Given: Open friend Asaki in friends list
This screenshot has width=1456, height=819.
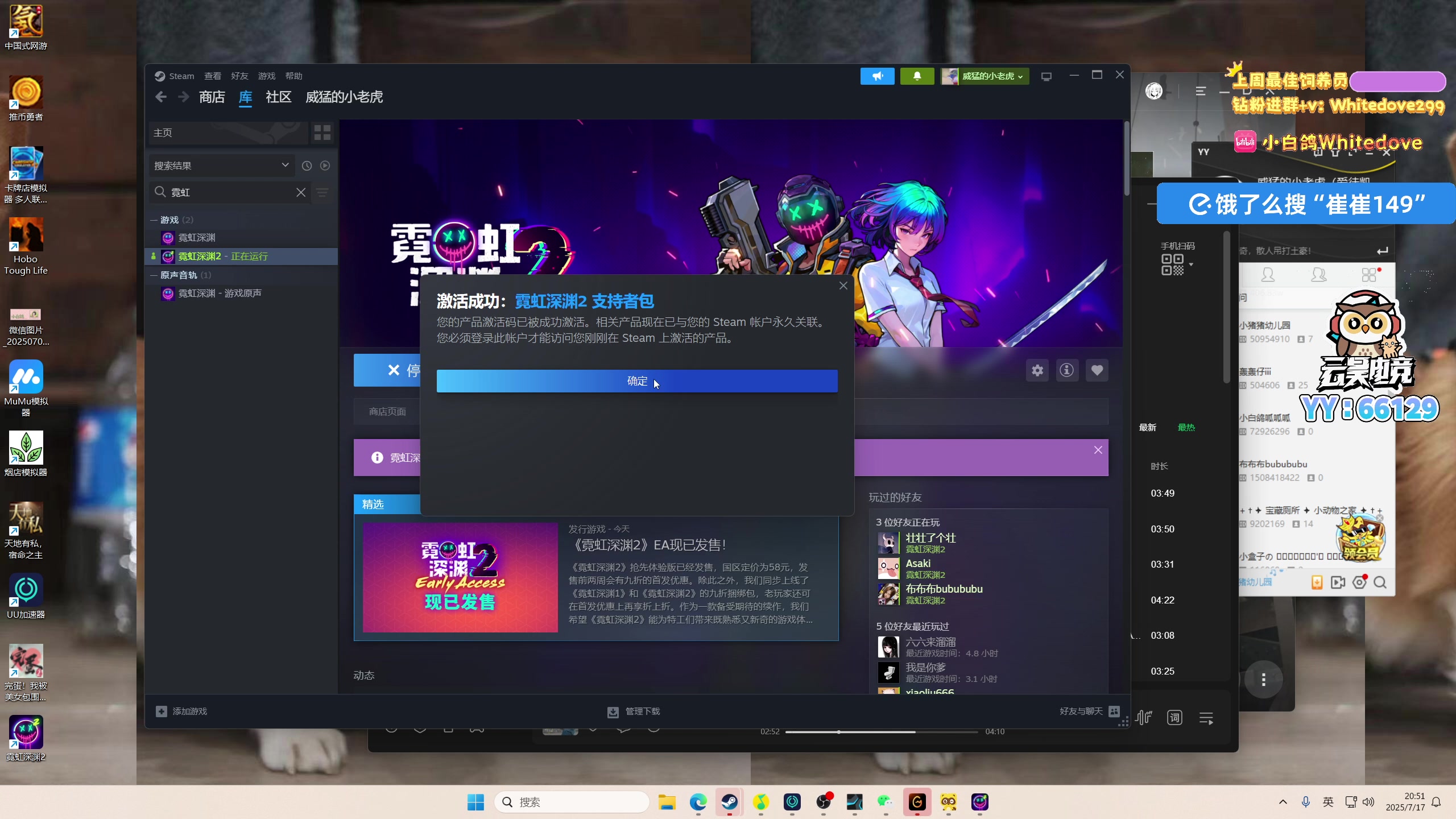Looking at the screenshot, I should 918,569.
